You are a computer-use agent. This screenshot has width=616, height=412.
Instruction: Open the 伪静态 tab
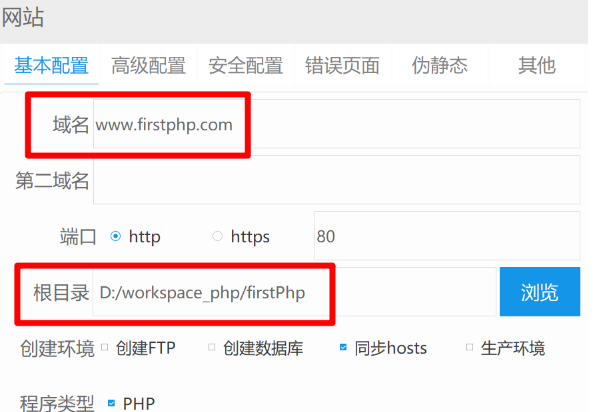point(439,66)
